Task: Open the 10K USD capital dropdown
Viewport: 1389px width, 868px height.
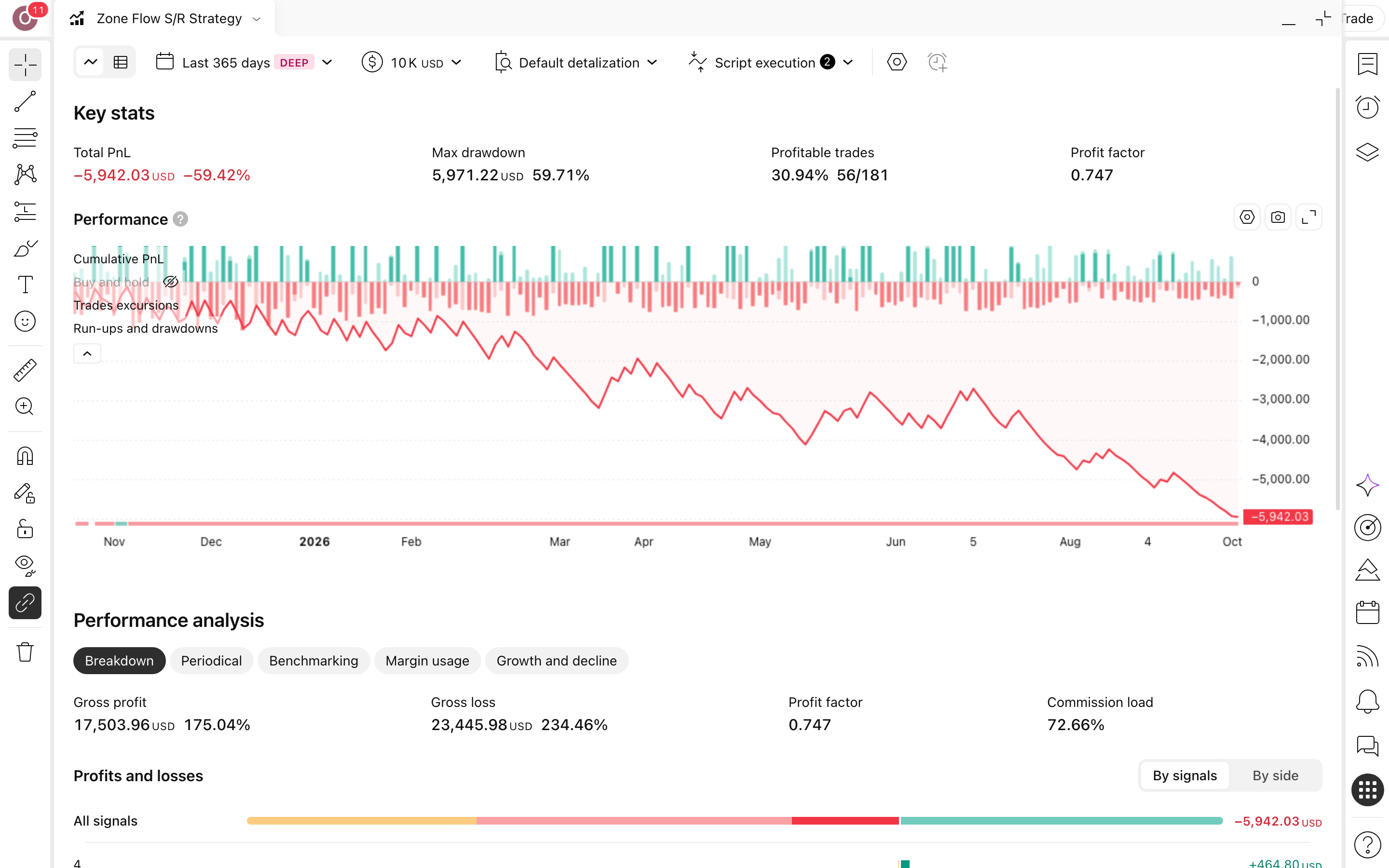Action: [x=411, y=63]
